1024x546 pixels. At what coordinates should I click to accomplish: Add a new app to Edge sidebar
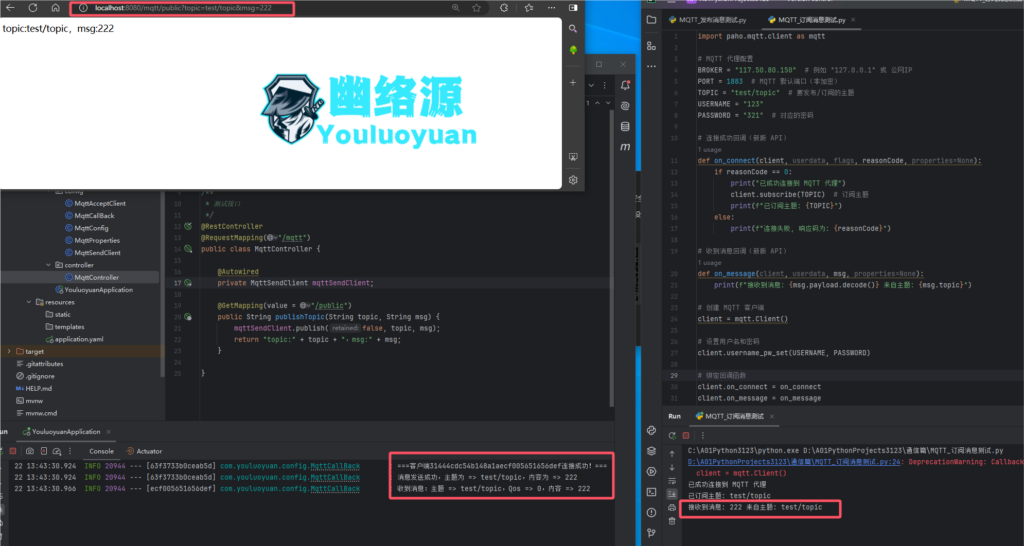tap(573, 82)
